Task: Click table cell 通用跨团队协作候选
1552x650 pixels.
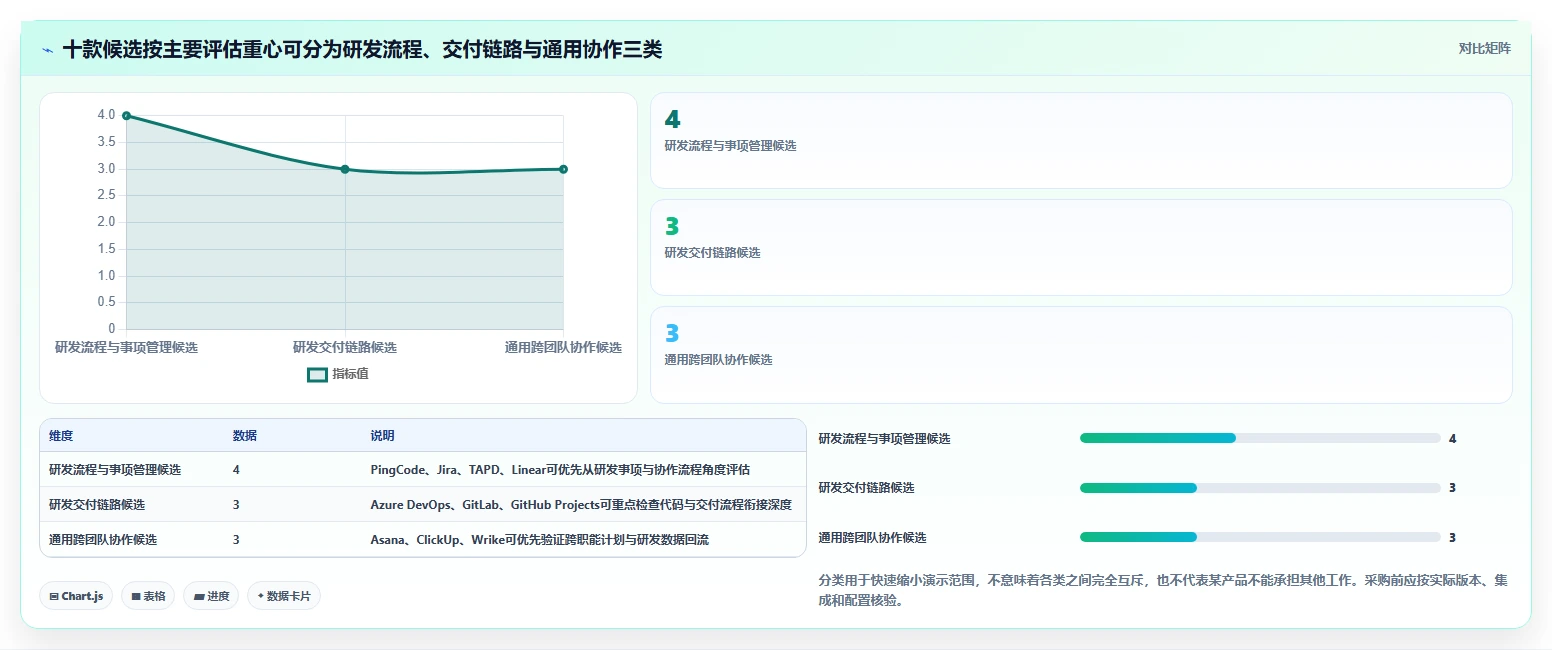Action: [103, 539]
